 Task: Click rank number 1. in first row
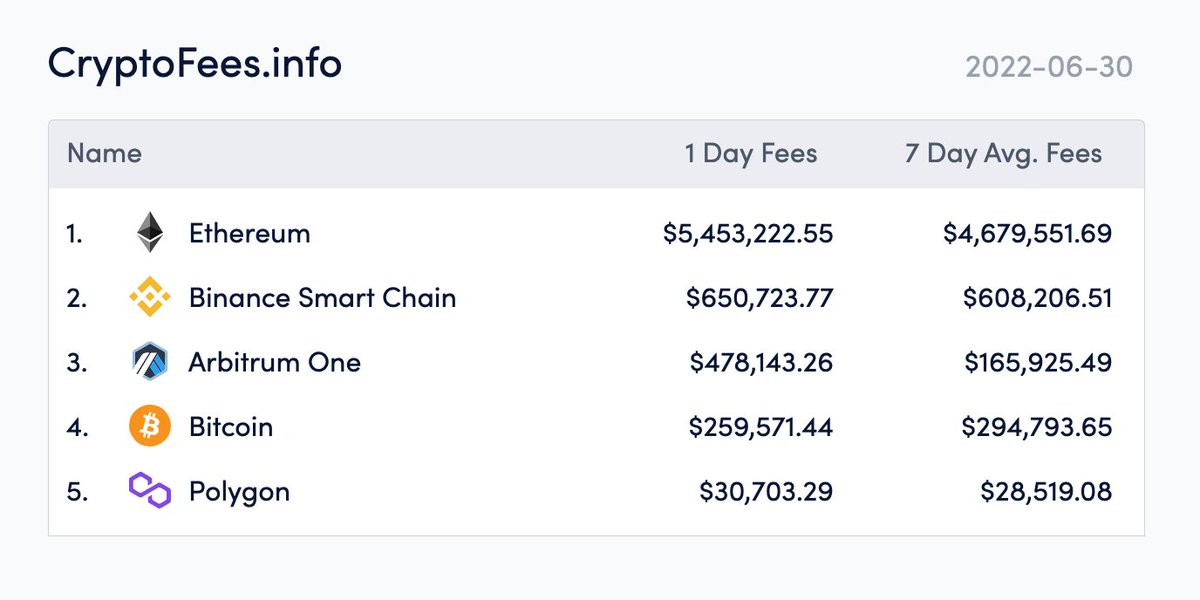tap(75, 234)
